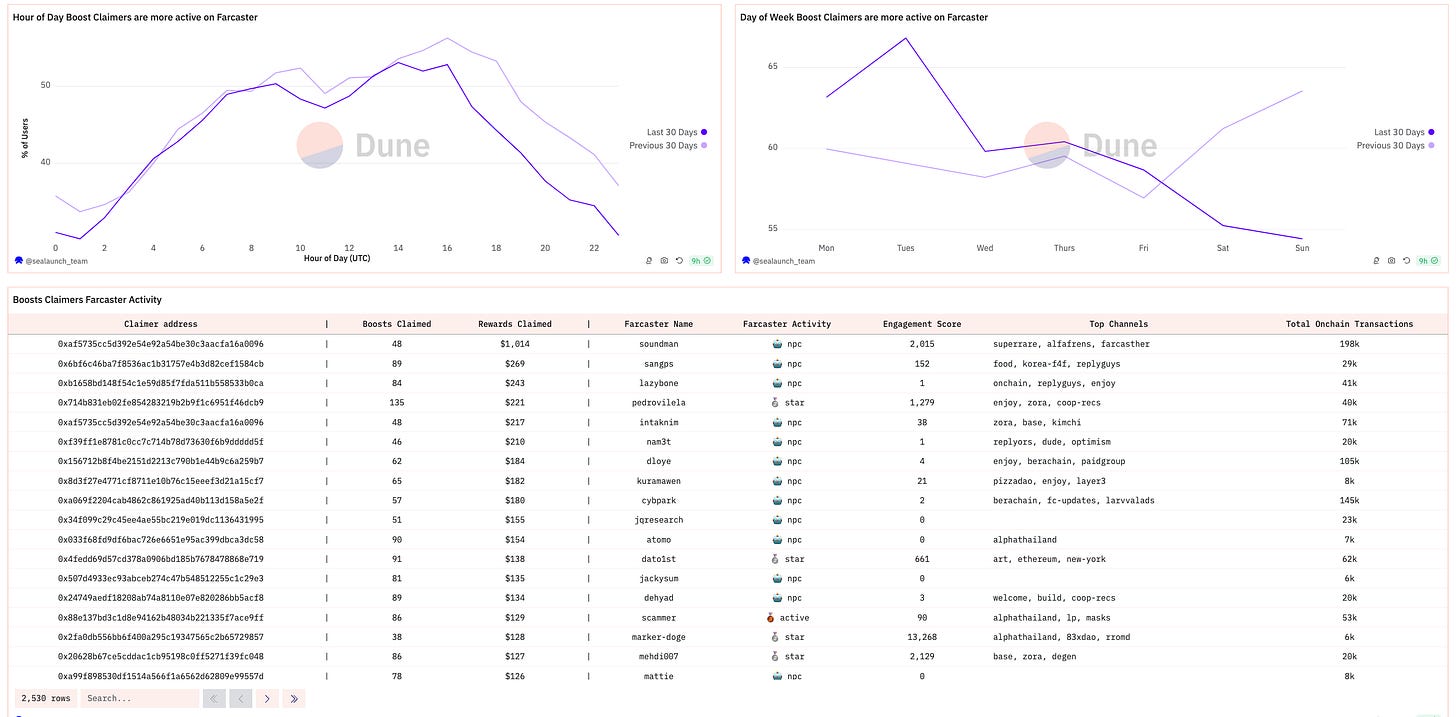Click the npc badge in kuramawen's row
The image size is (1456, 717).
pyautogui.click(x=788, y=480)
